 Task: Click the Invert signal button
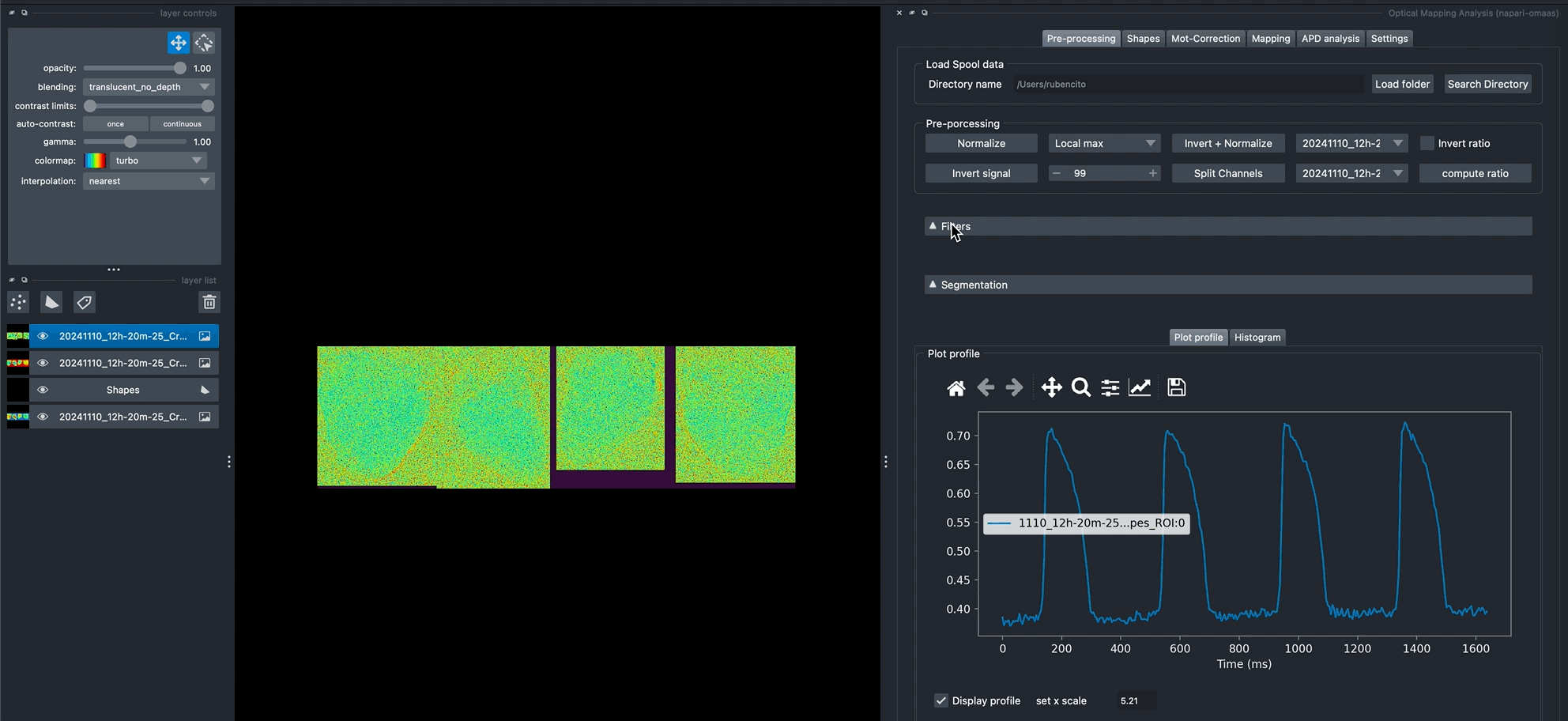tap(981, 173)
